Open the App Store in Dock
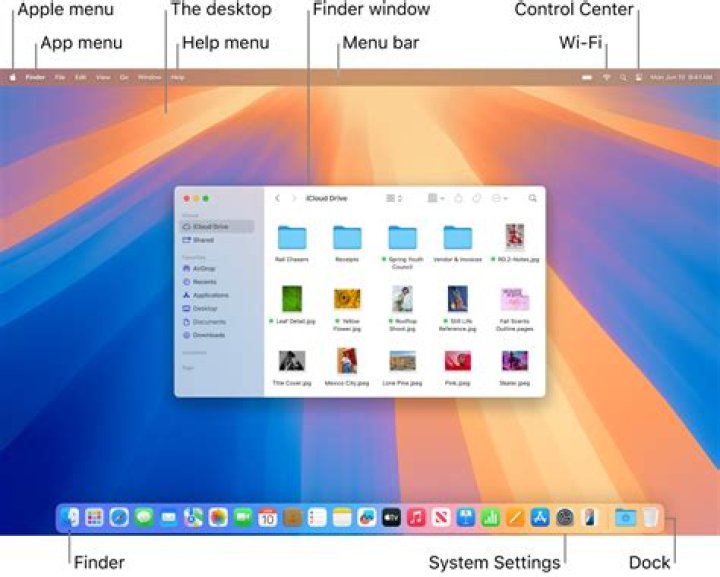This screenshot has height=577, width=720. [x=540, y=518]
